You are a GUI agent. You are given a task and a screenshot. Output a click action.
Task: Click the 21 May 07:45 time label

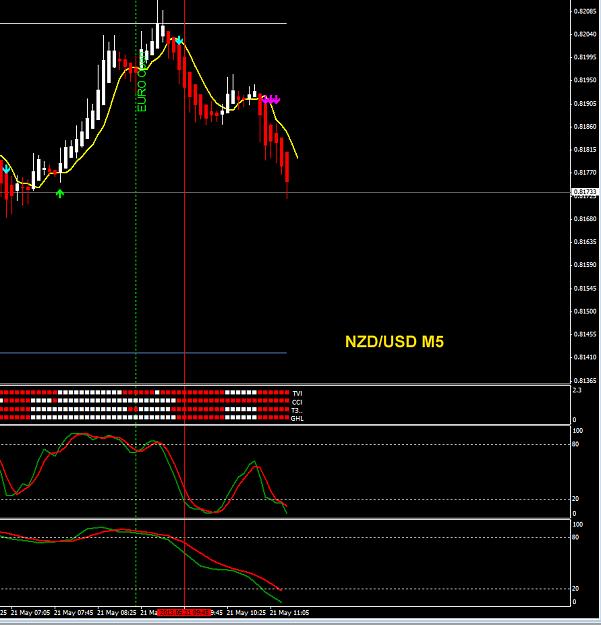73,612
